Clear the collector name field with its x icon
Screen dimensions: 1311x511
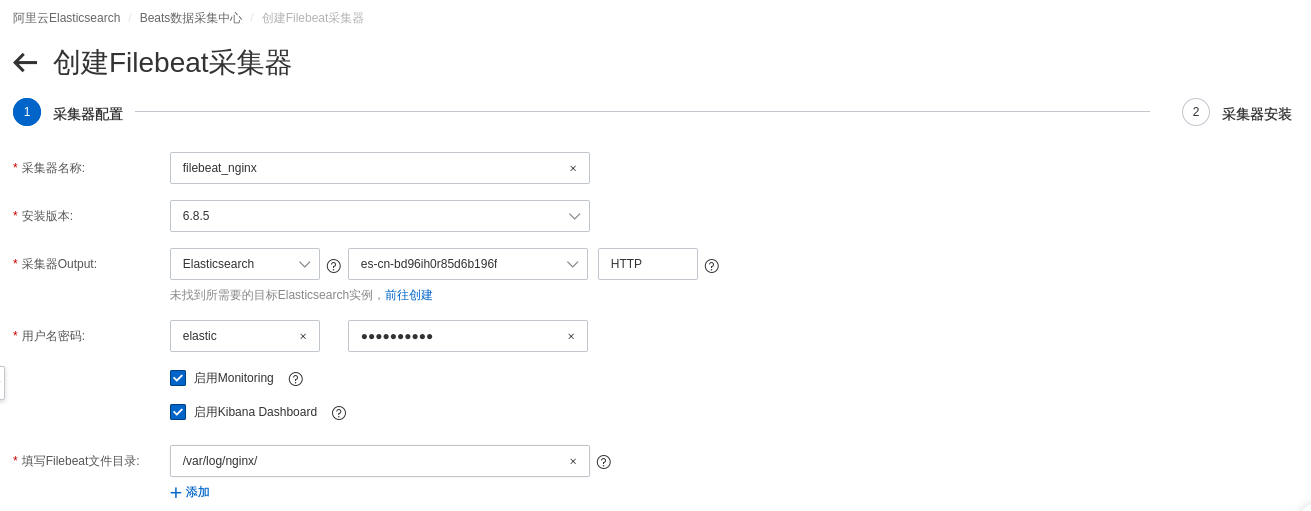[573, 168]
